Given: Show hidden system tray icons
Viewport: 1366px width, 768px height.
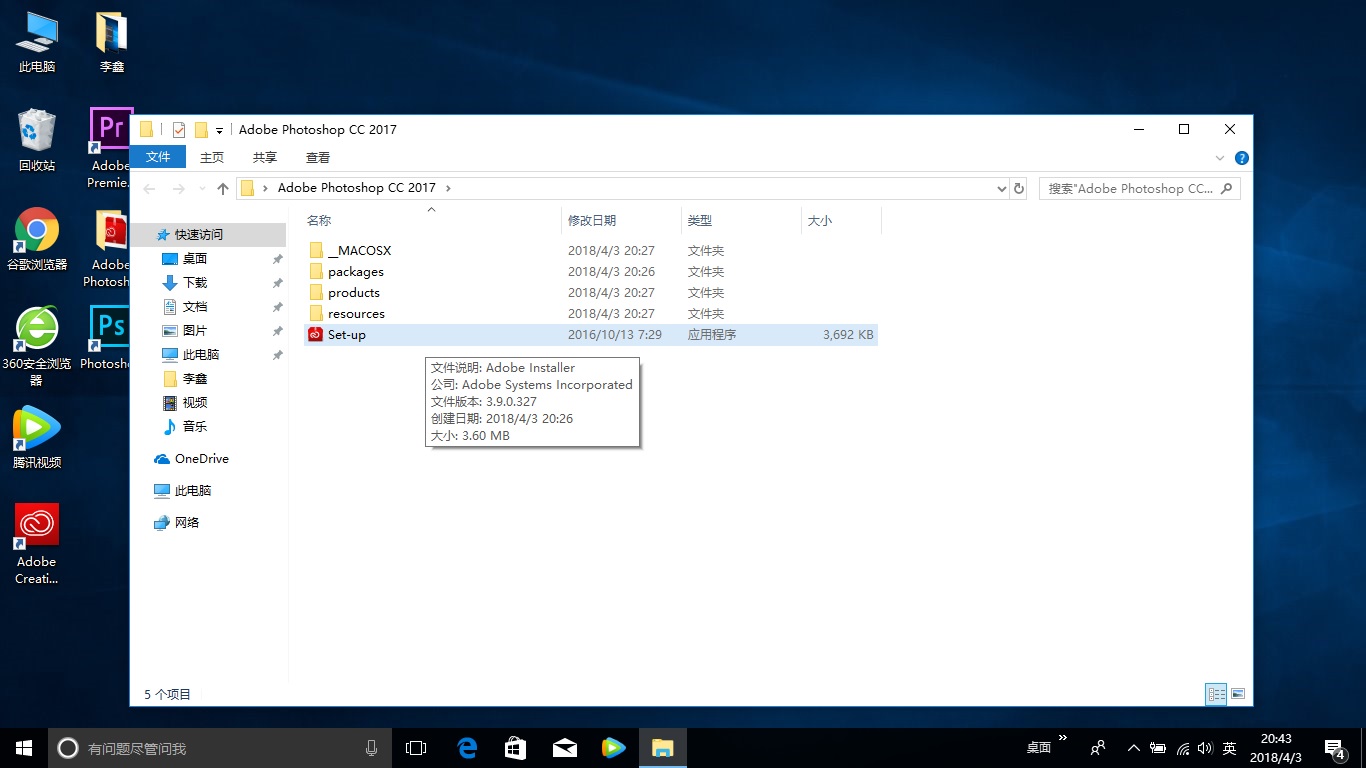Looking at the screenshot, I should point(1133,748).
